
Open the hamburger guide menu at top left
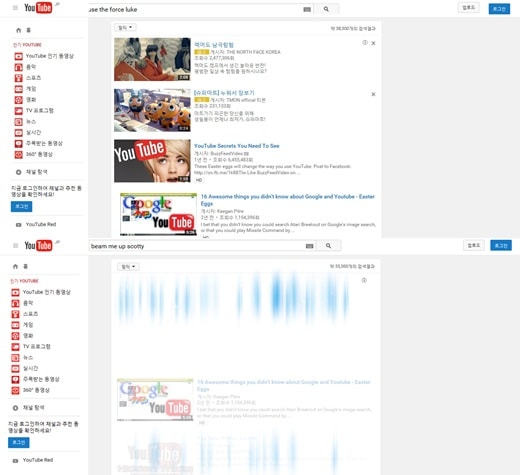(15, 8)
